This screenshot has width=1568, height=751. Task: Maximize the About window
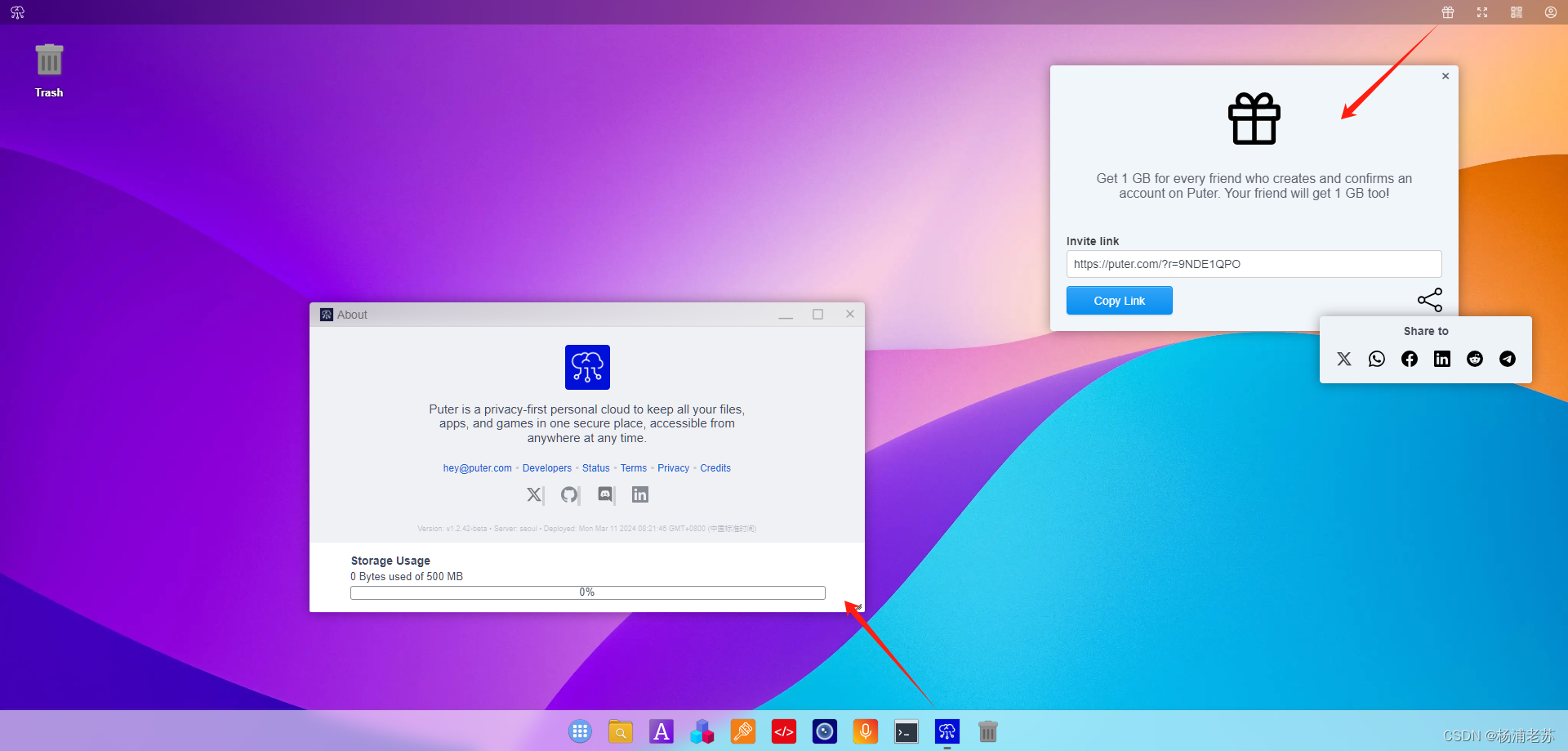pos(817,315)
